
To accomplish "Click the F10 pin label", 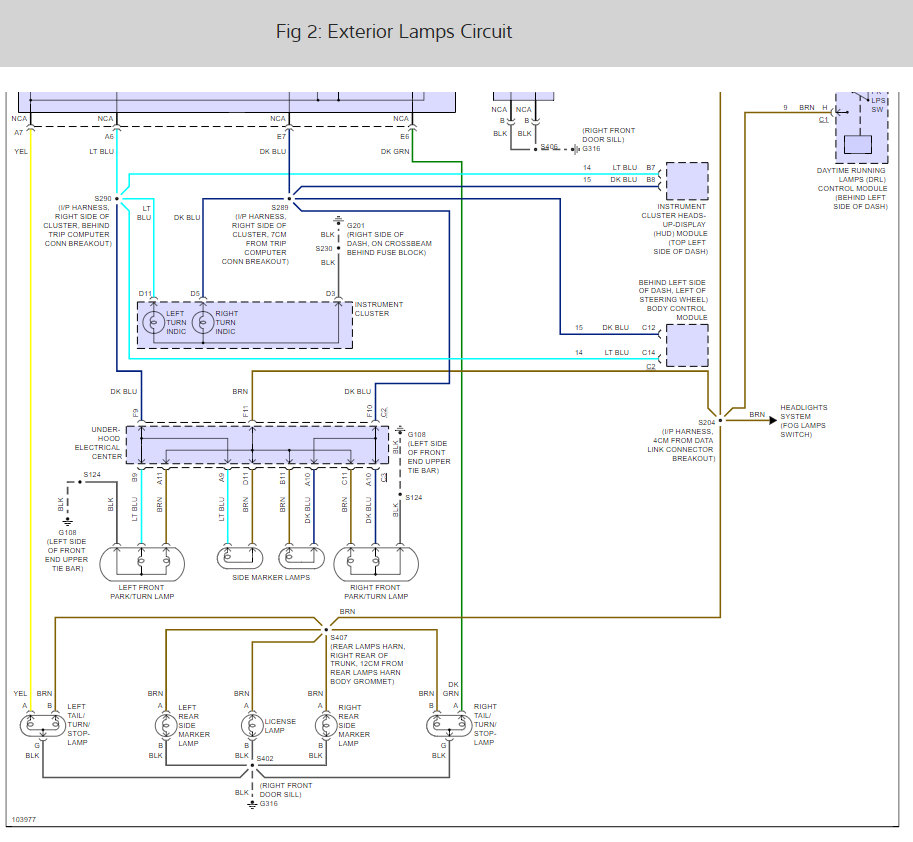I will click(369, 411).
